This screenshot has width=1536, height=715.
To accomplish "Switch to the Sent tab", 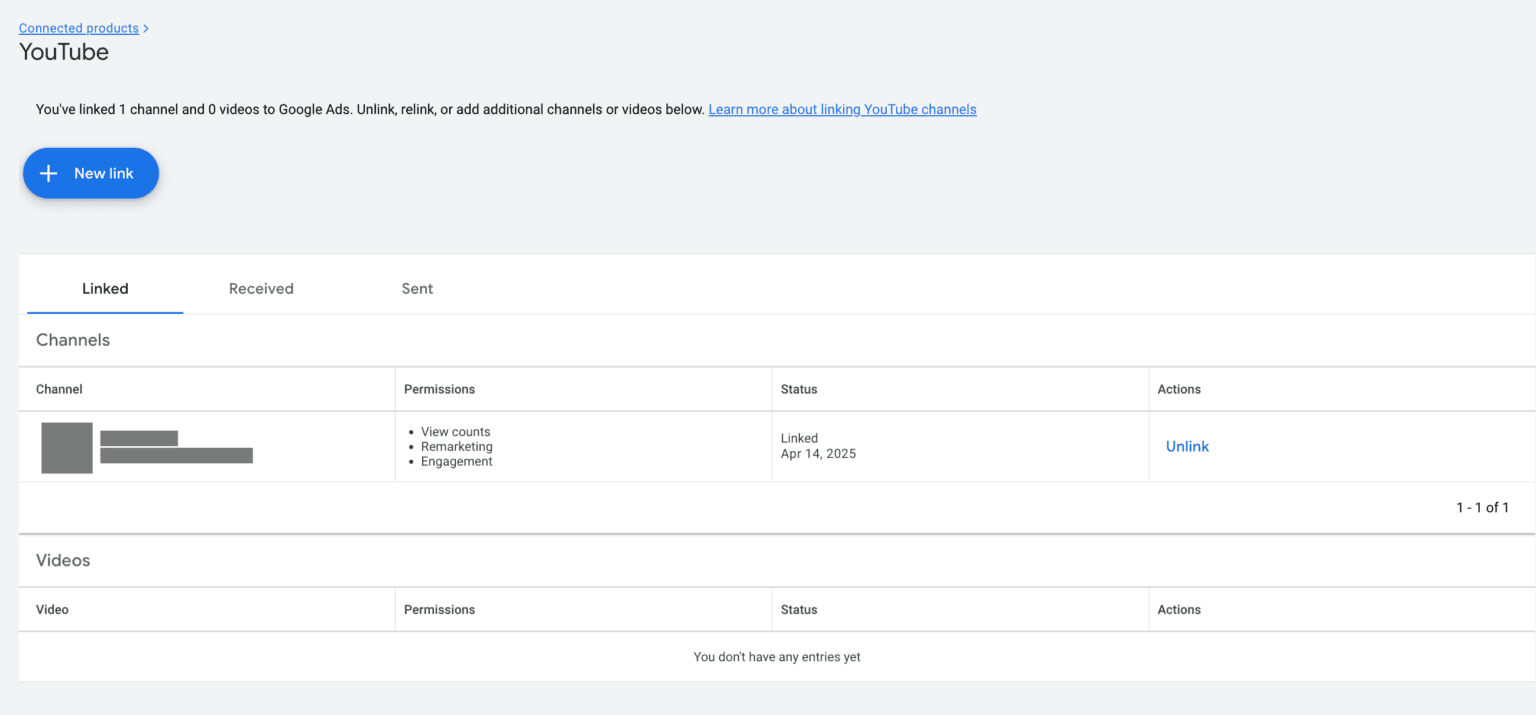I will (417, 288).
